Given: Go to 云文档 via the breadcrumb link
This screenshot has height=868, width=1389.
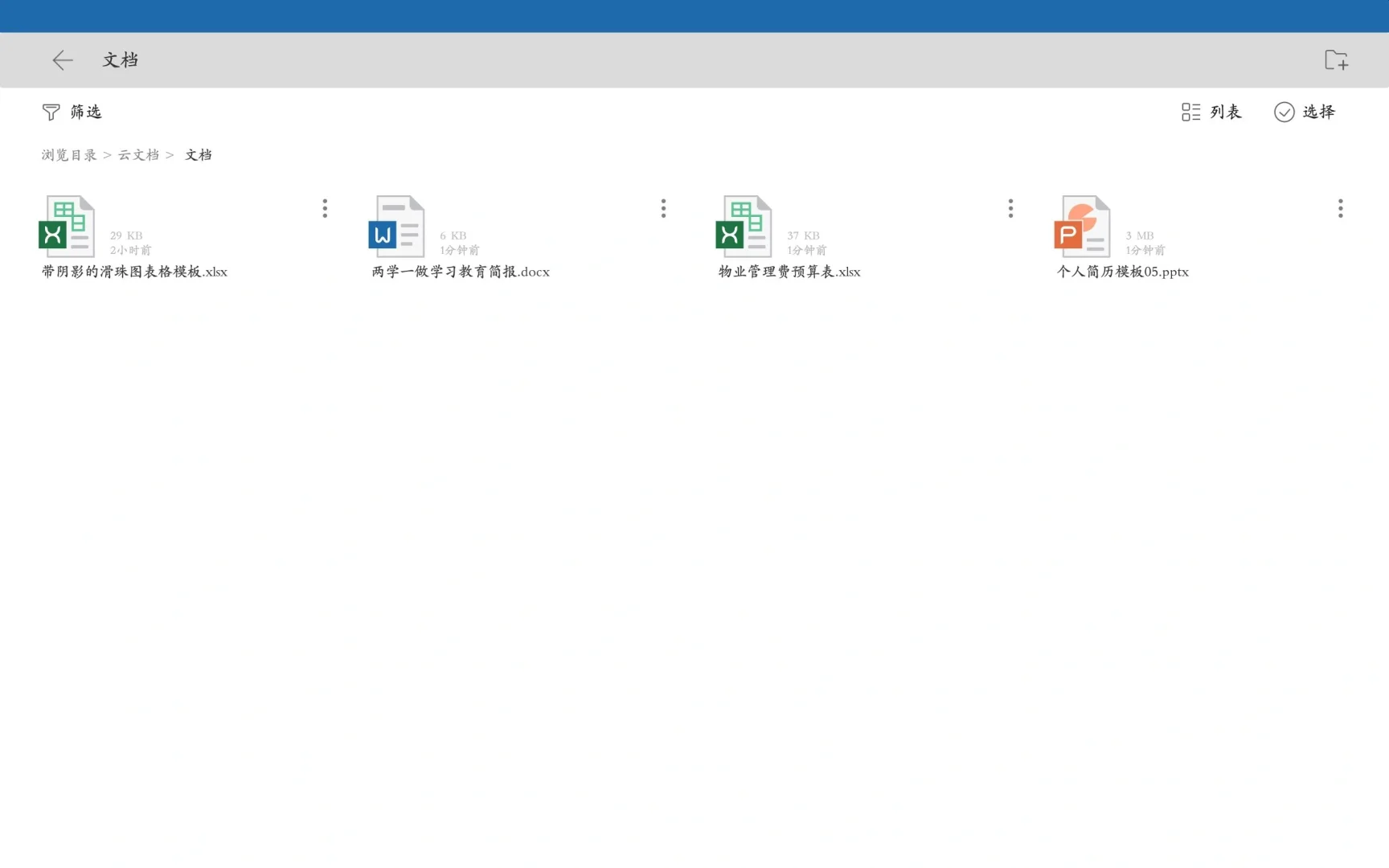Looking at the screenshot, I should [139, 154].
